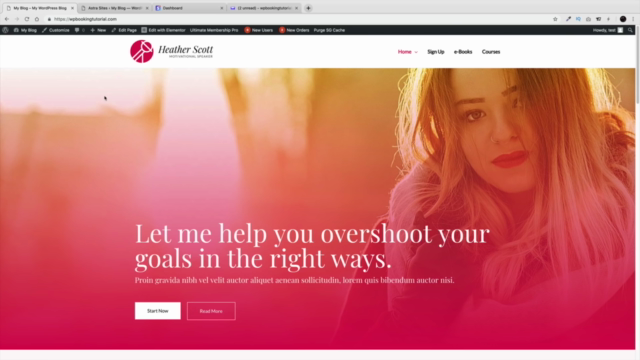Click the Heather Scott logo
Screen dimensions: 640x360
172,51
